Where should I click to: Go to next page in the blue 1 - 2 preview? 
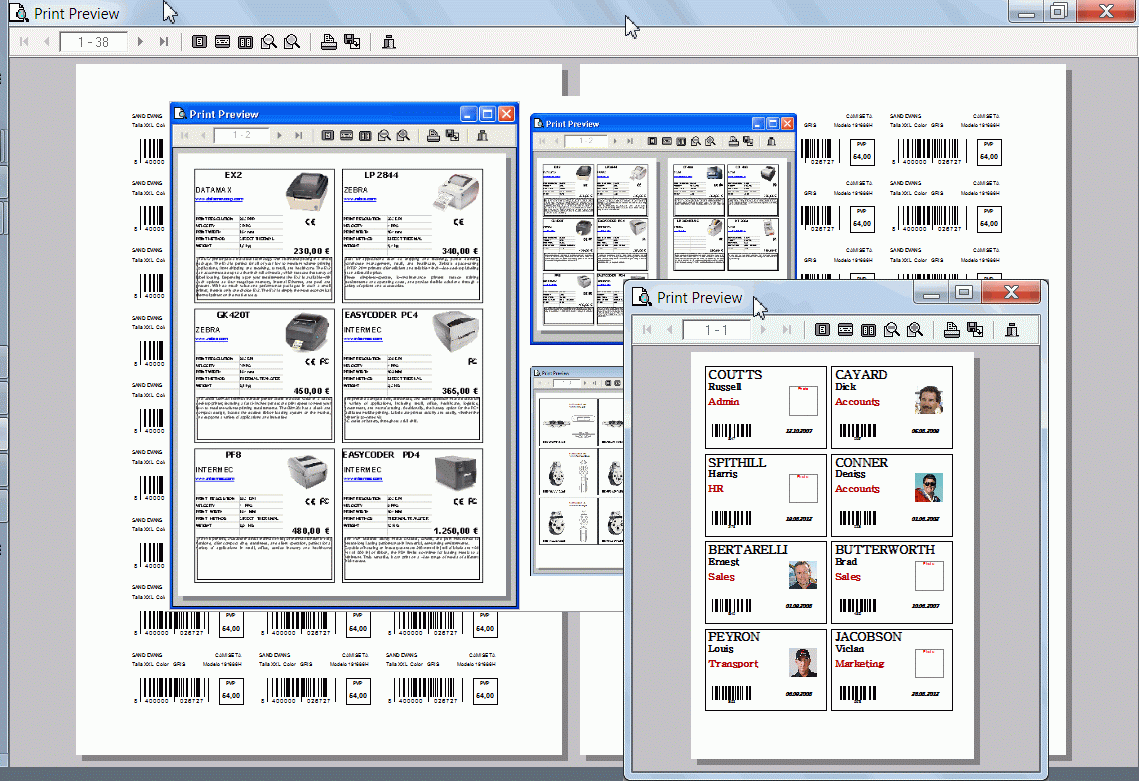coord(280,136)
